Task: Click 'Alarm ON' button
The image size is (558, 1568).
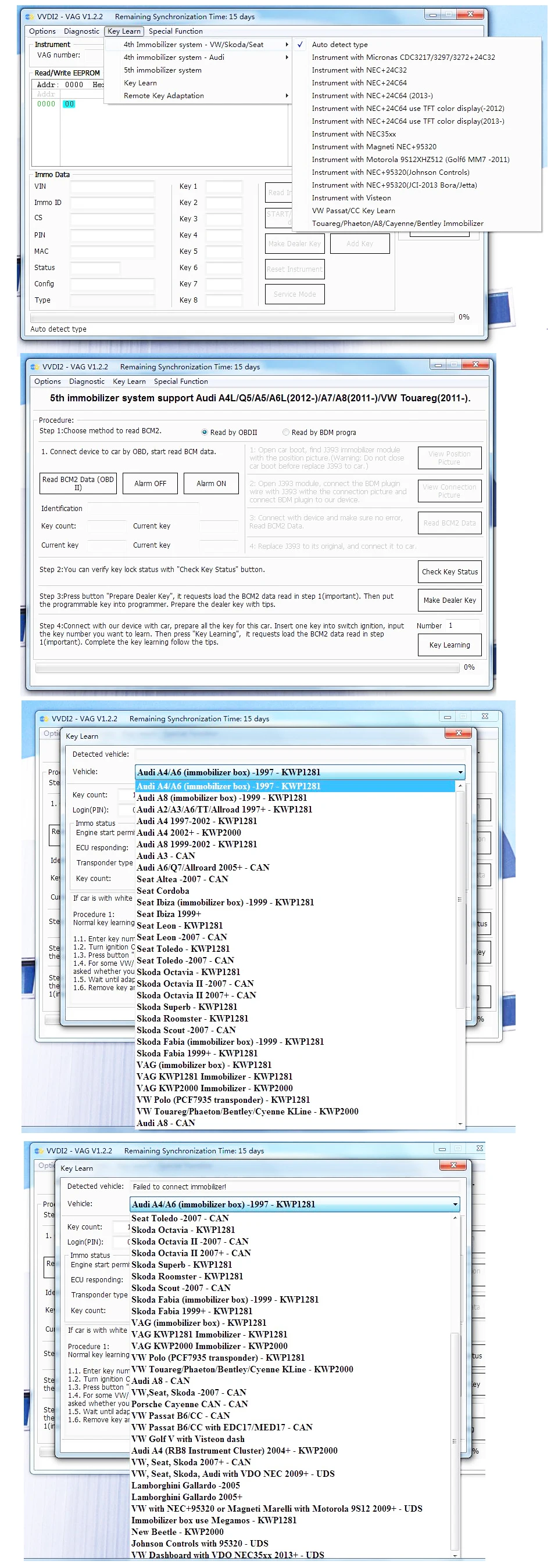Action: coord(211,484)
